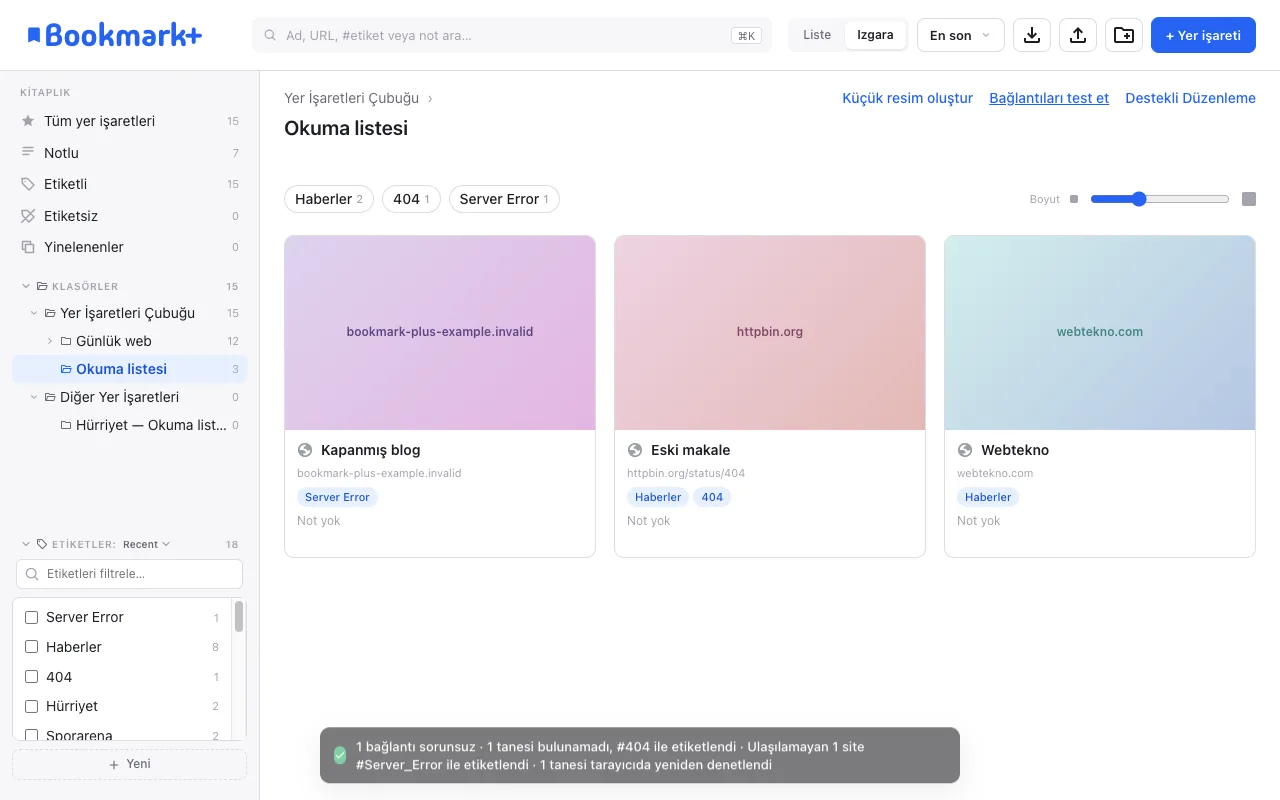
Task: Click the webtekno.com thumbnail
Action: pos(1100,333)
